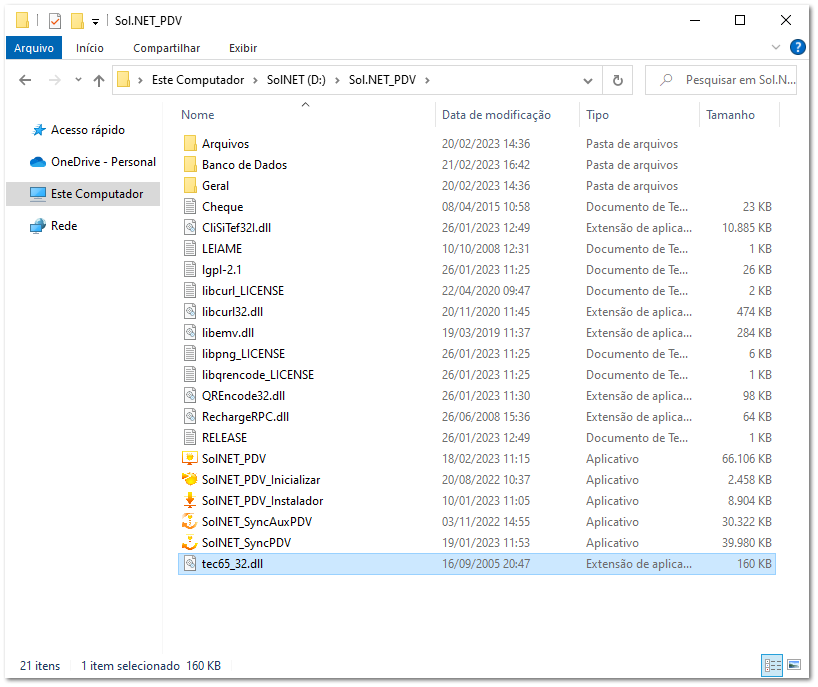Navigate up to the parent folder
This screenshot has height=687, width=818.
pos(95,80)
